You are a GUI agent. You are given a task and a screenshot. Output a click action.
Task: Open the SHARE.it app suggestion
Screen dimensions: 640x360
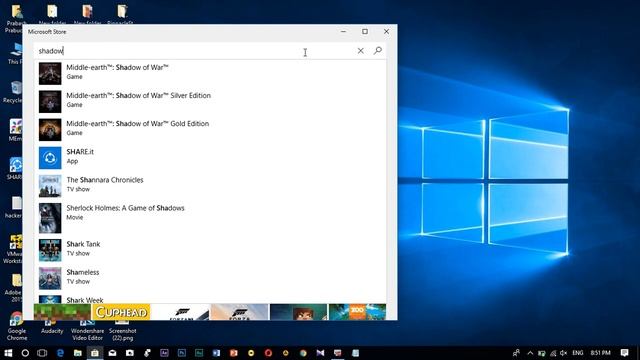pos(210,158)
